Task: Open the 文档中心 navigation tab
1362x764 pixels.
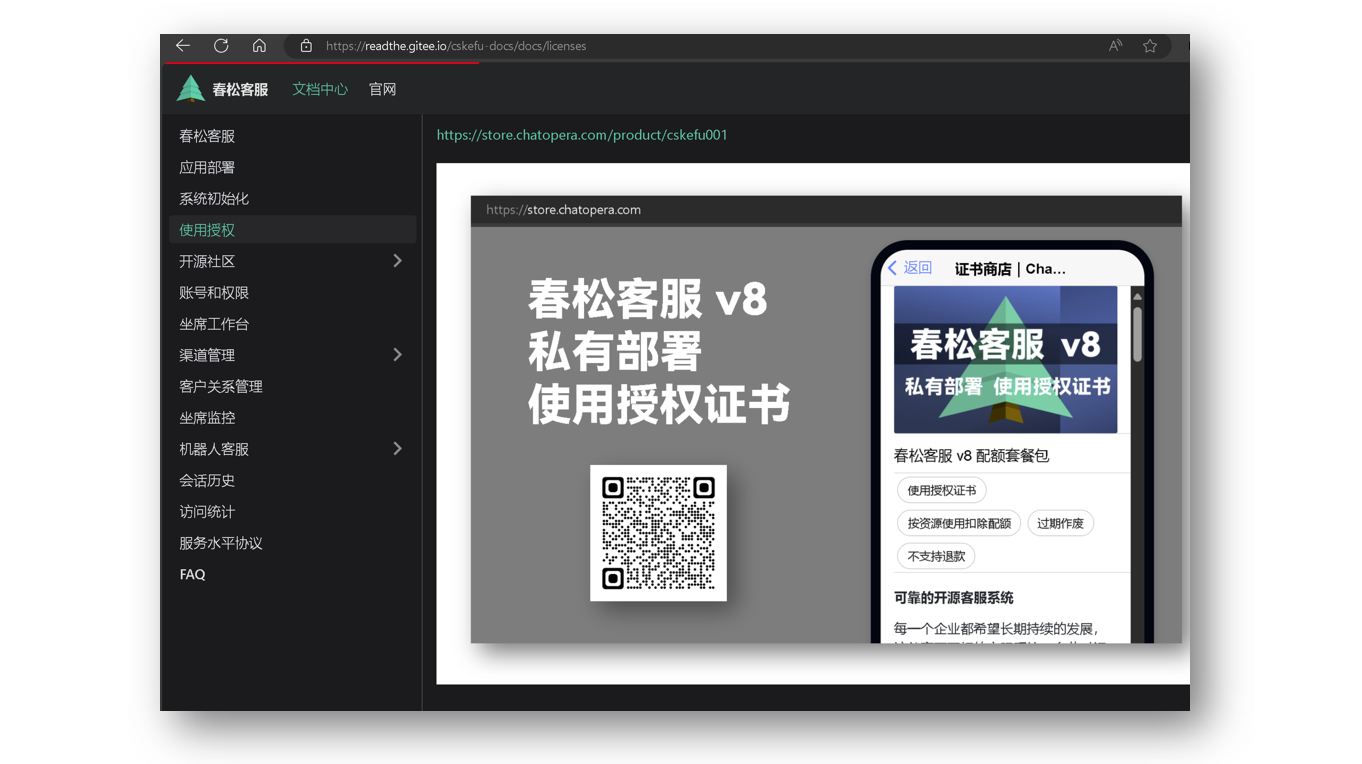Action: [x=320, y=89]
